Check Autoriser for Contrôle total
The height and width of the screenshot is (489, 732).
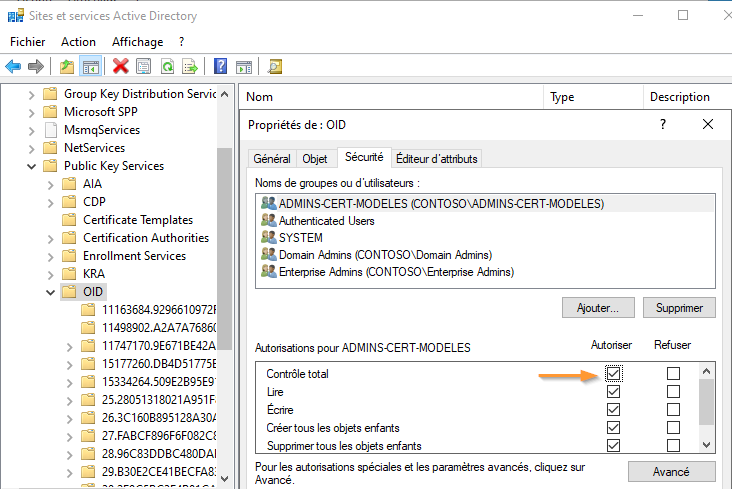tap(614, 374)
